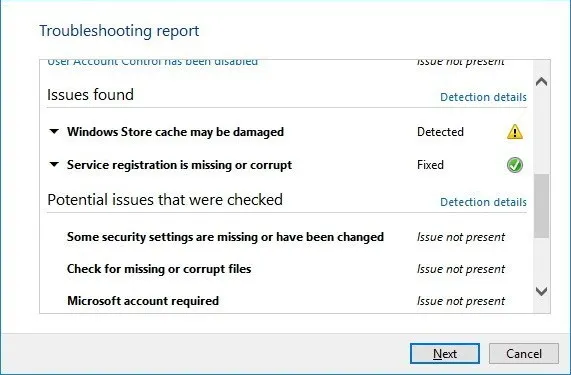
Task: Click the 'Detected' status text
Action: (440, 132)
